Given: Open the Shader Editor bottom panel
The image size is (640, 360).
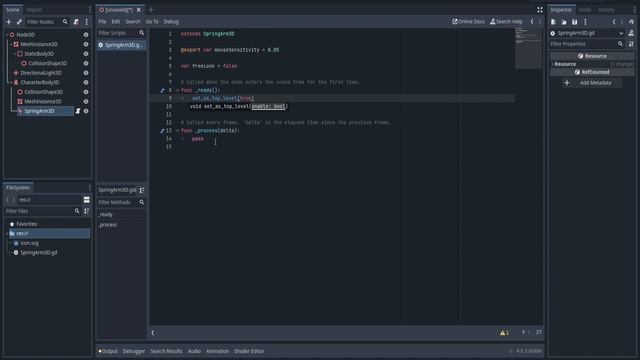Looking at the screenshot, I should click(249, 351).
